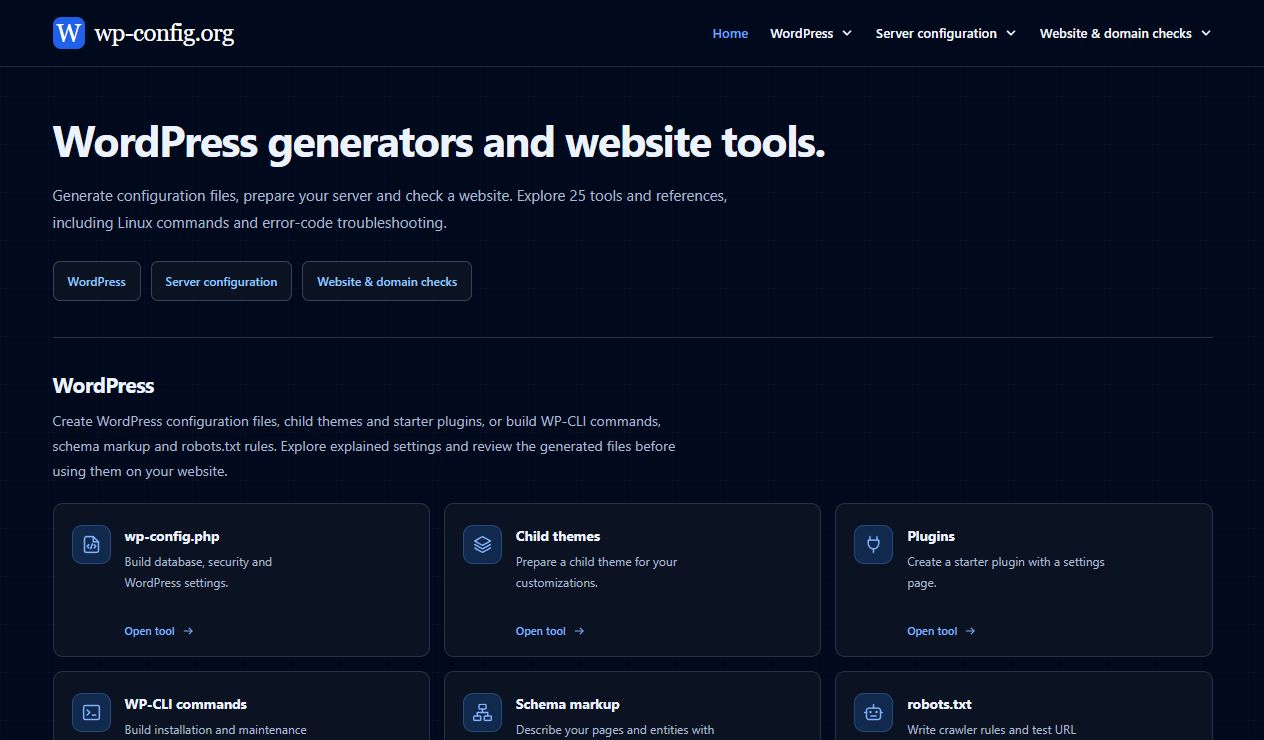
Task: Click the robots.txt robot icon
Action: pyautogui.click(x=873, y=713)
